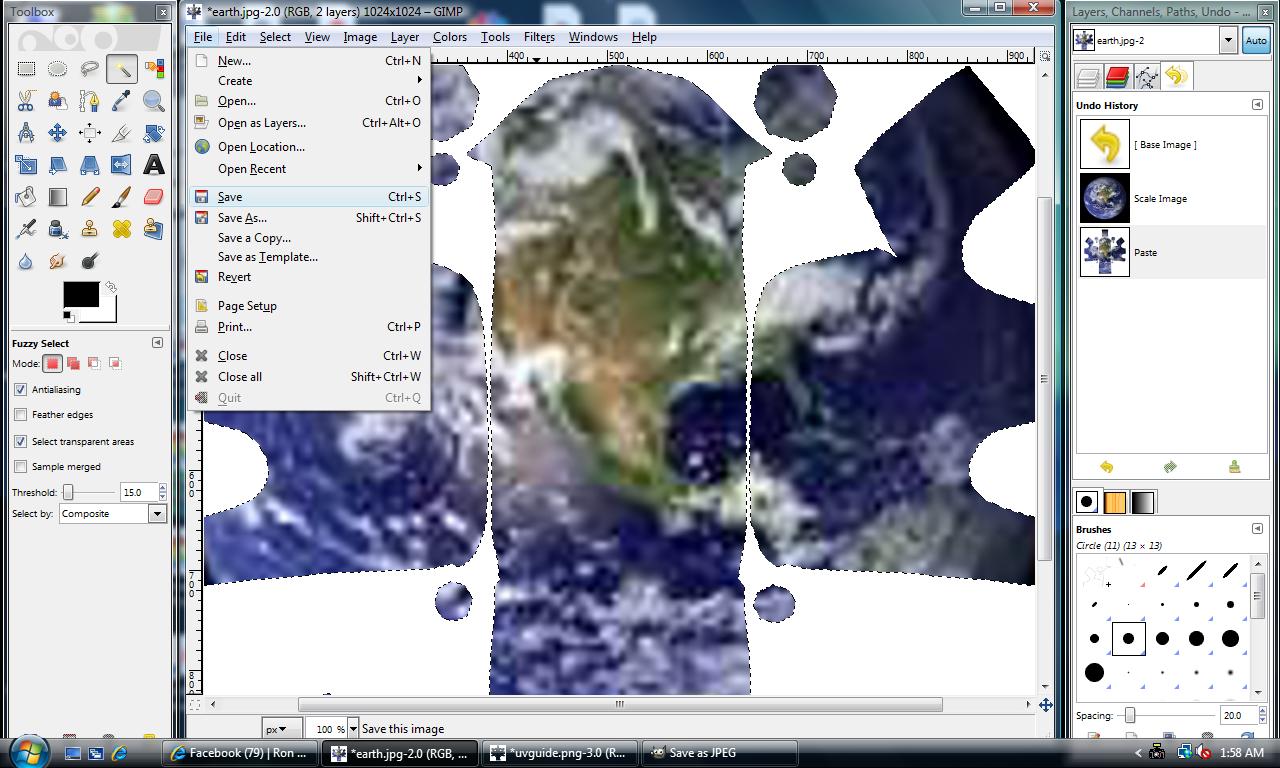Open the Filters menu
The image size is (1280, 768).
click(539, 37)
